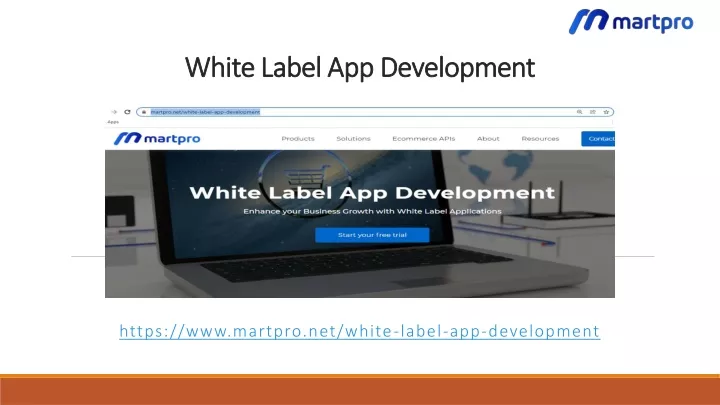Click the martpro logo at slide top right
This screenshot has height=405, width=720.
631,21
